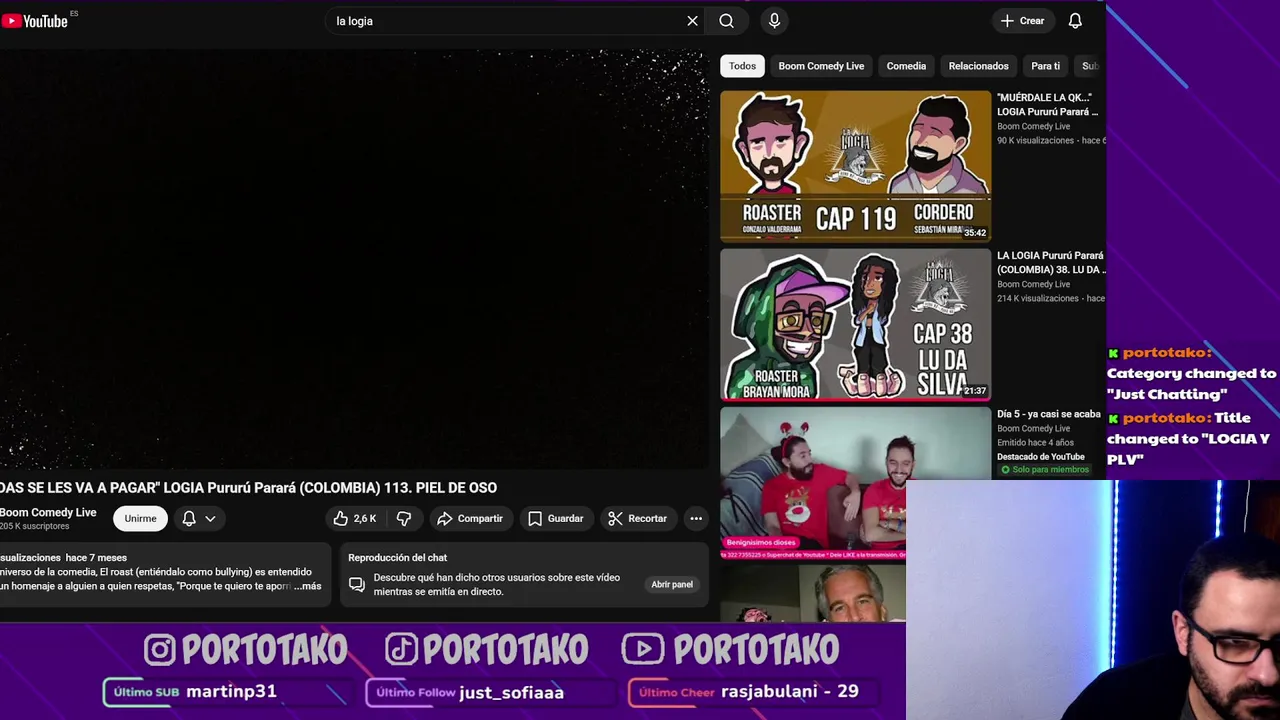Click the Instagram icon in the overlay
1280x720 pixels.
click(x=160, y=650)
